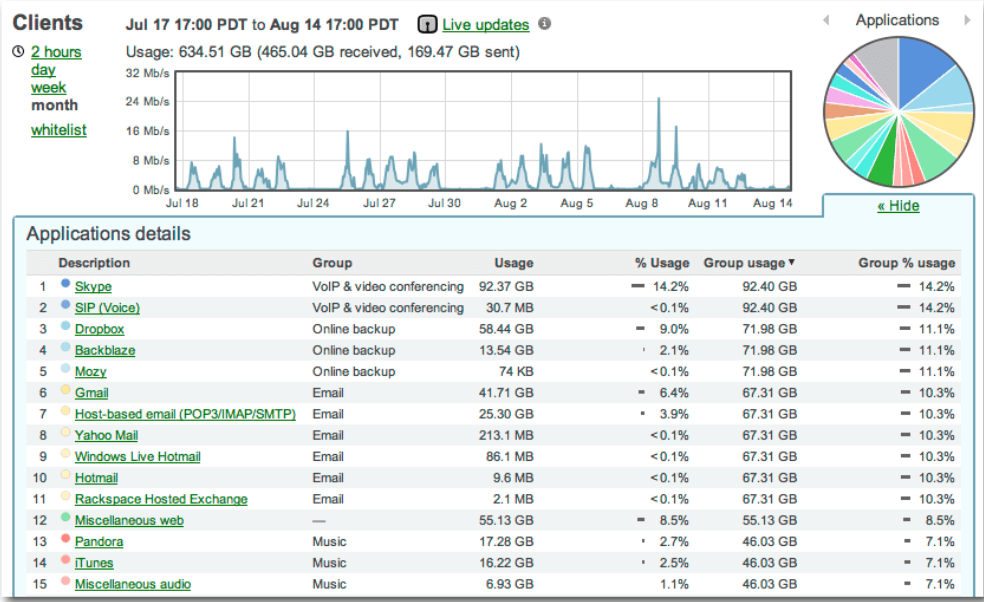Click the color dot beside Yahoo Mail
The height and width of the screenshot is (602, 984).
pos(65,432)
